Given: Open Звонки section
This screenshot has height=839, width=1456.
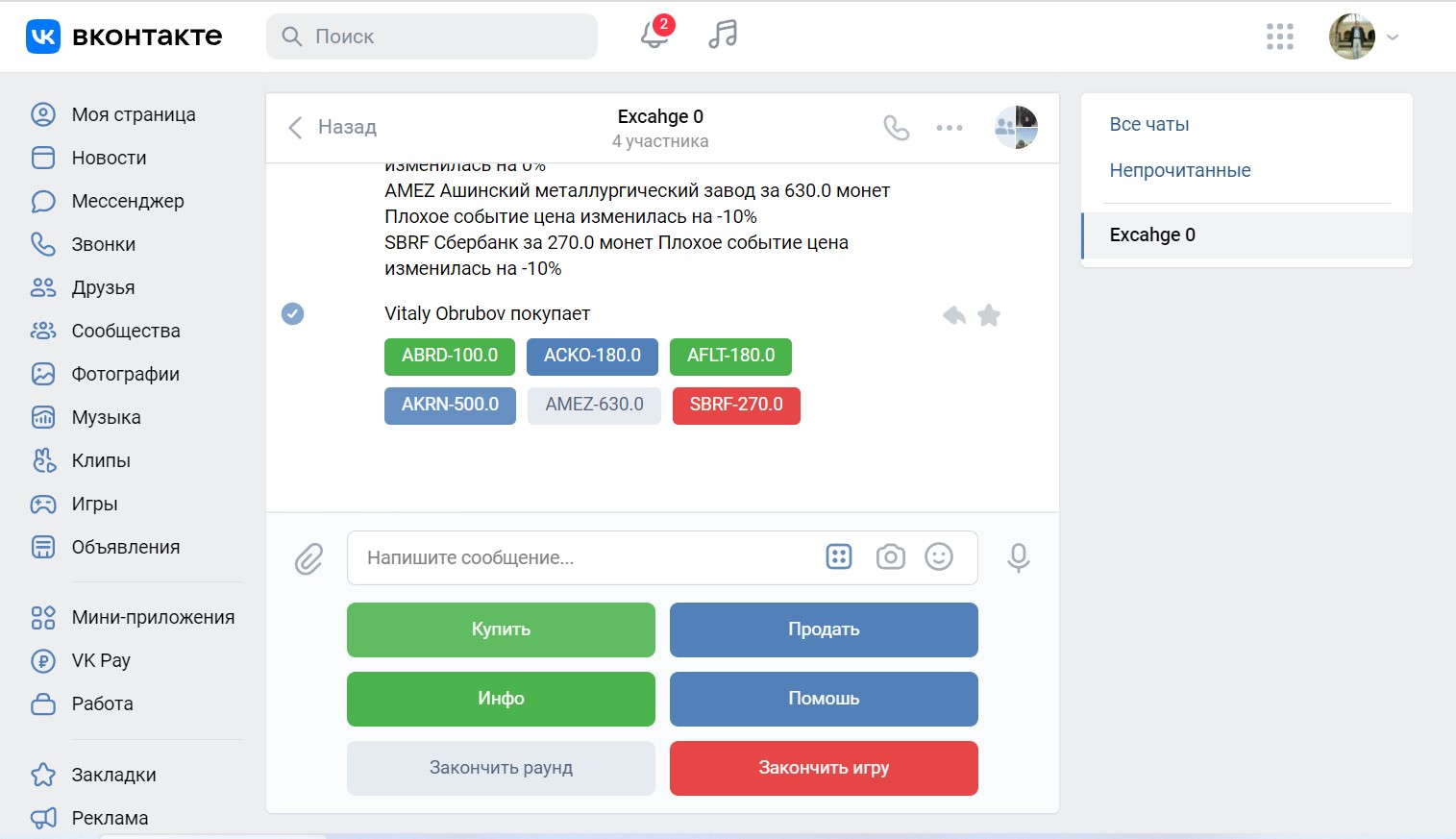Looking at the screenshot, I should (x=104, y=244).
